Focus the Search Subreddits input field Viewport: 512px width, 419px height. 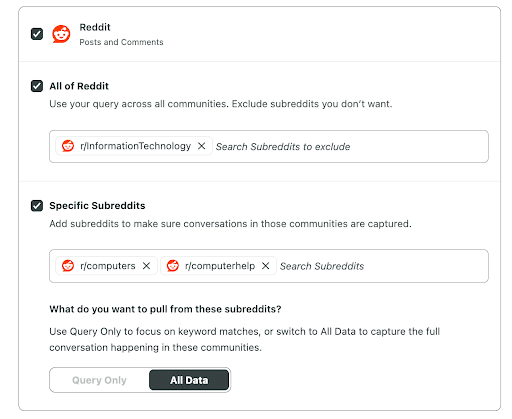tap(382, 266)
